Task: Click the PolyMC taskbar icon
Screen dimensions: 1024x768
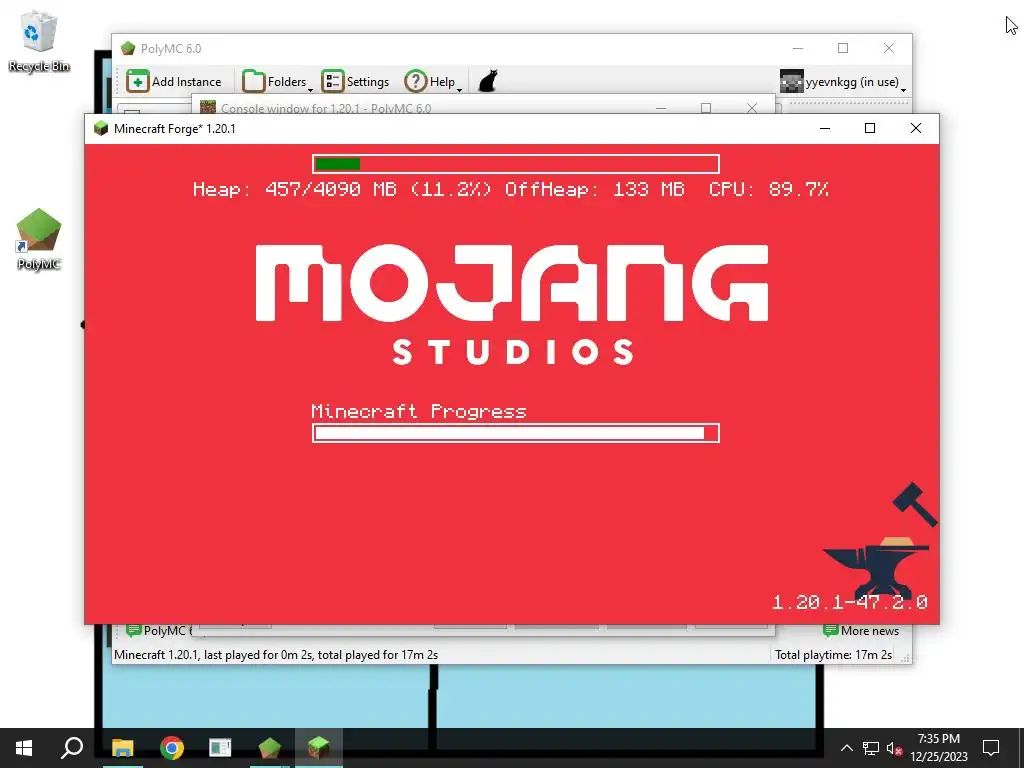Action: pyautogui.click(x=270, y=748)
